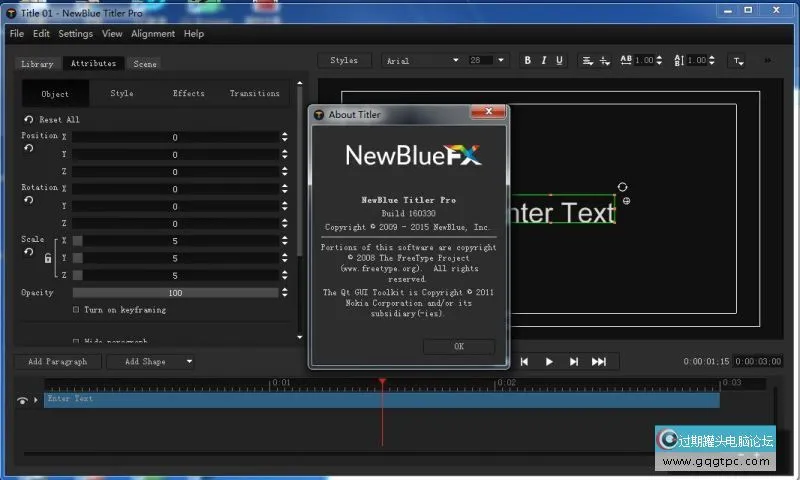The width and height of the screenshot is (800, 480).
Task: Toggle the Scale proportion lock
Action: (x=48, y=258)
